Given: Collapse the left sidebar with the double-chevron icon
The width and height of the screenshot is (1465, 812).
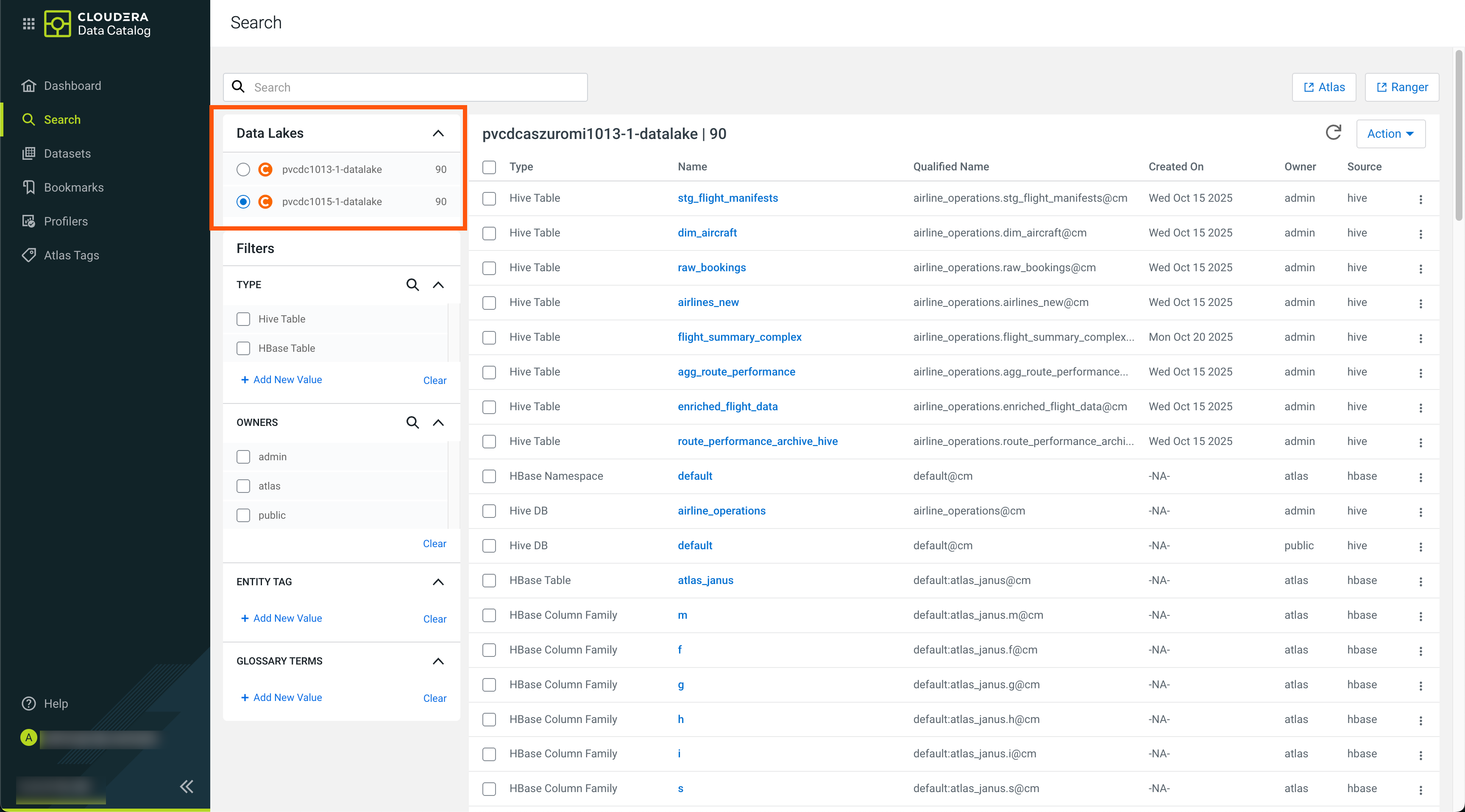Looking at the screenshot, I should coord(187,787).
